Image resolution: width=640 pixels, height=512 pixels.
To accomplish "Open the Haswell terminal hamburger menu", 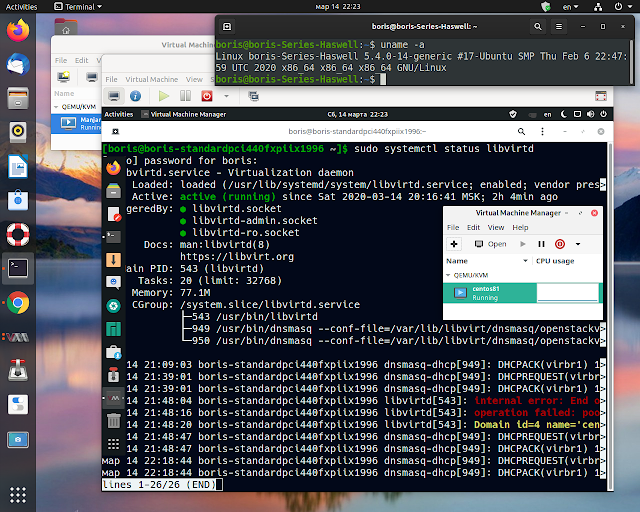I will tap(559, 27).
